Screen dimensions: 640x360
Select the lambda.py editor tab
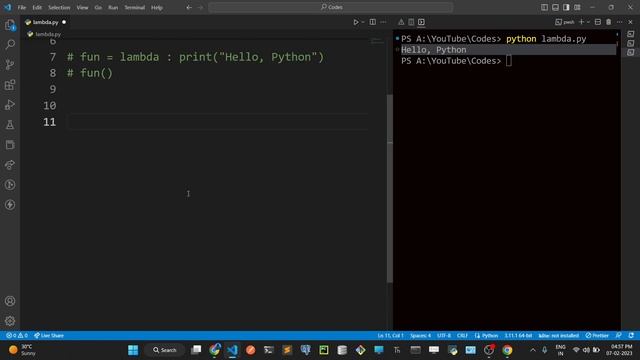[x=45, y=22]
